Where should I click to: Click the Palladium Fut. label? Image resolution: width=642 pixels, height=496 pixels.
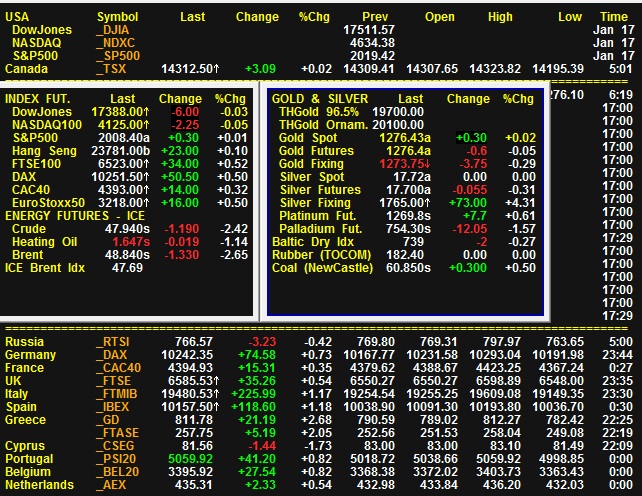[321, 229]
